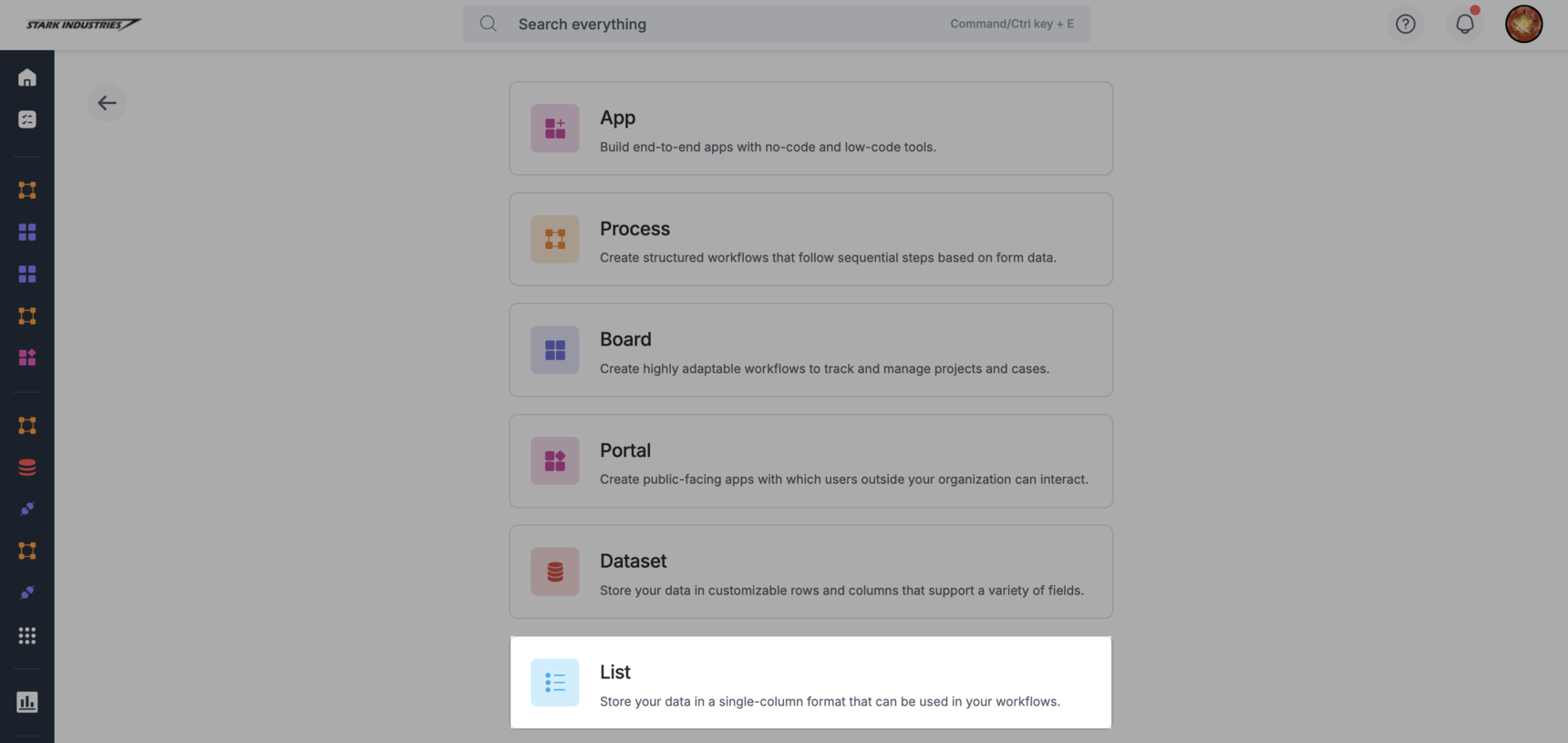
Task: Open the user profile avatar
Action: pyautogui.click(x=1523, y=25)
